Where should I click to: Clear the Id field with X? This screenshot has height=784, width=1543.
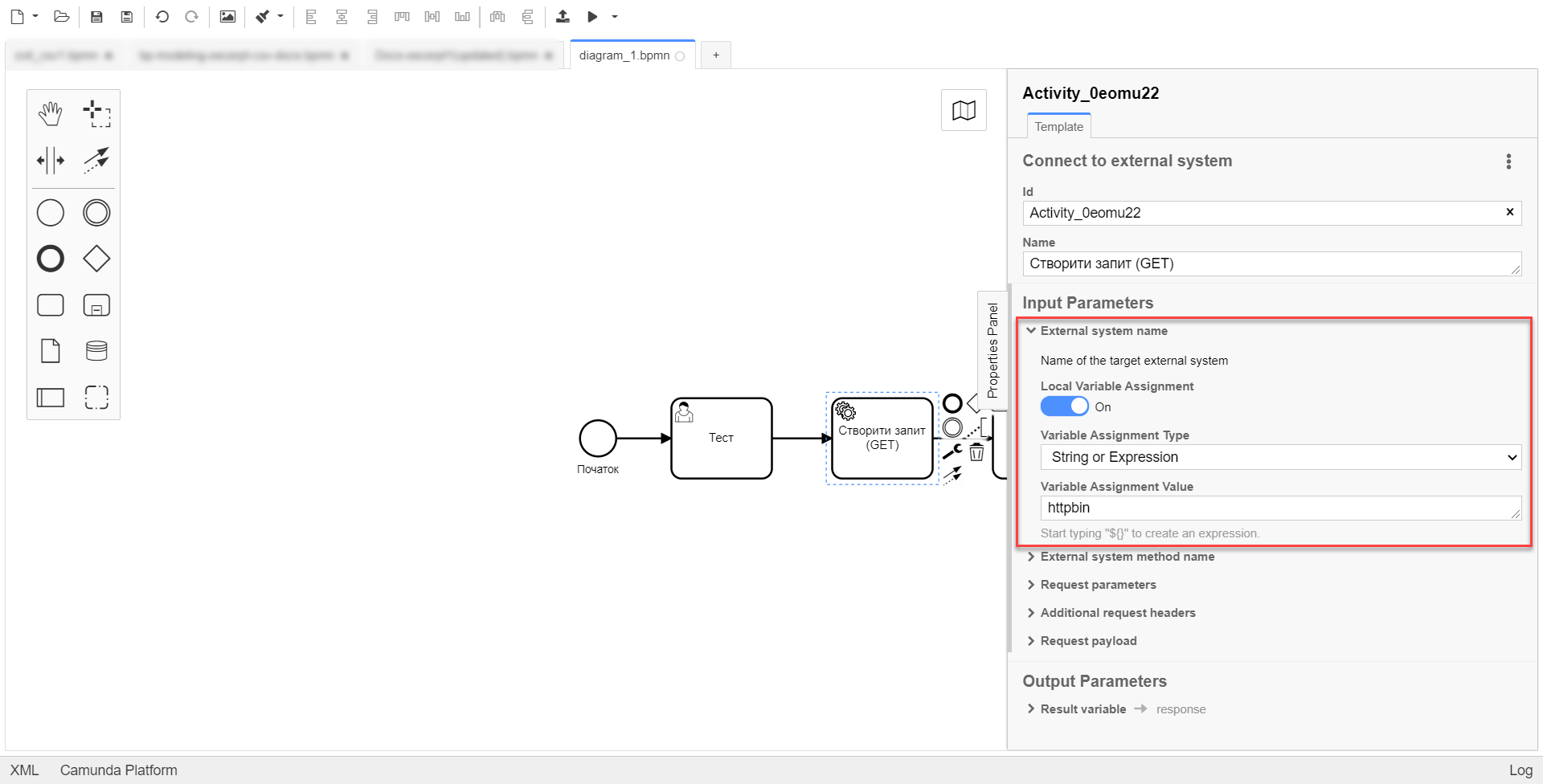click(x=1509, y=212)
